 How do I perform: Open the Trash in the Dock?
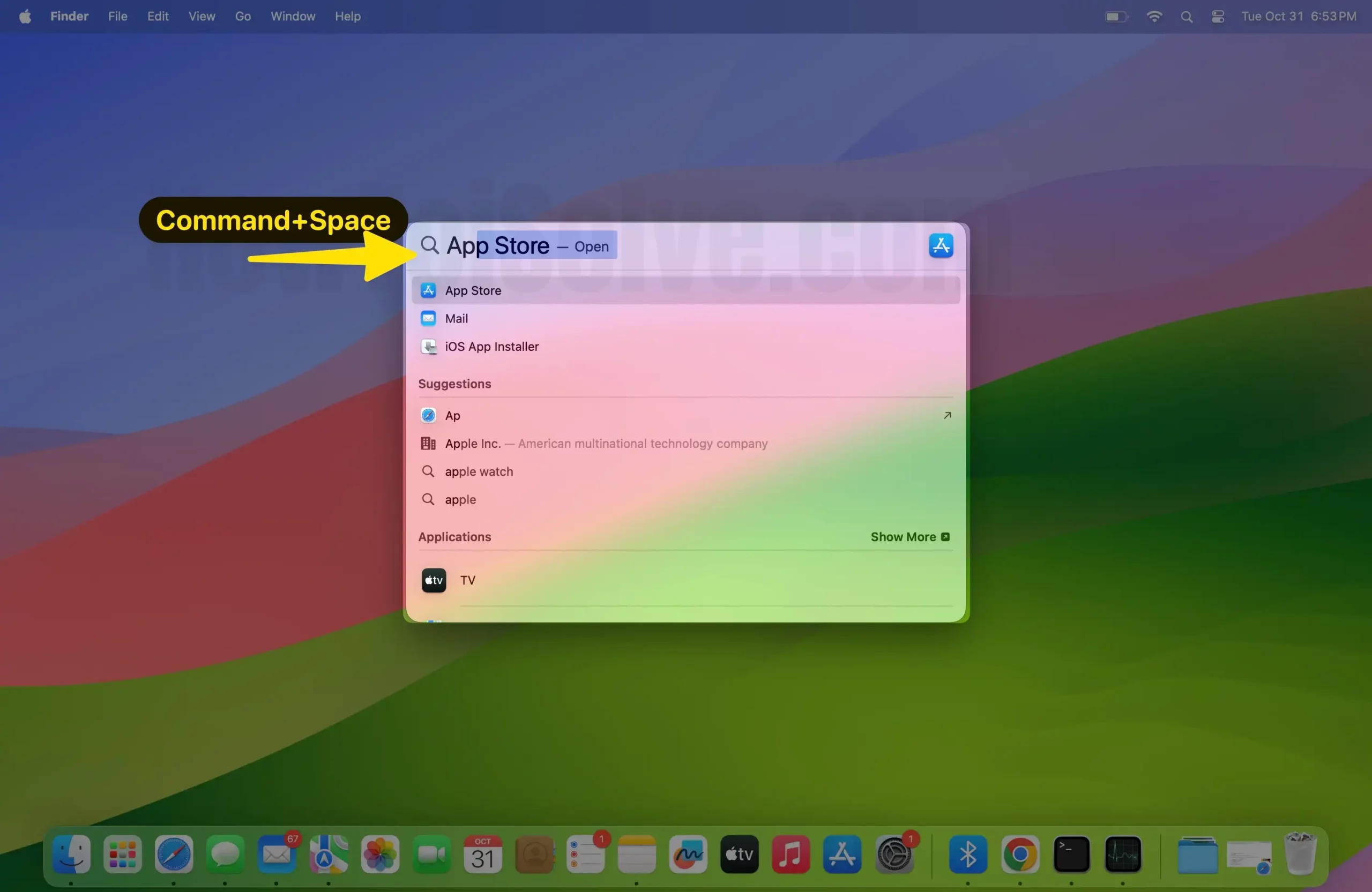tap(1301, 854)
